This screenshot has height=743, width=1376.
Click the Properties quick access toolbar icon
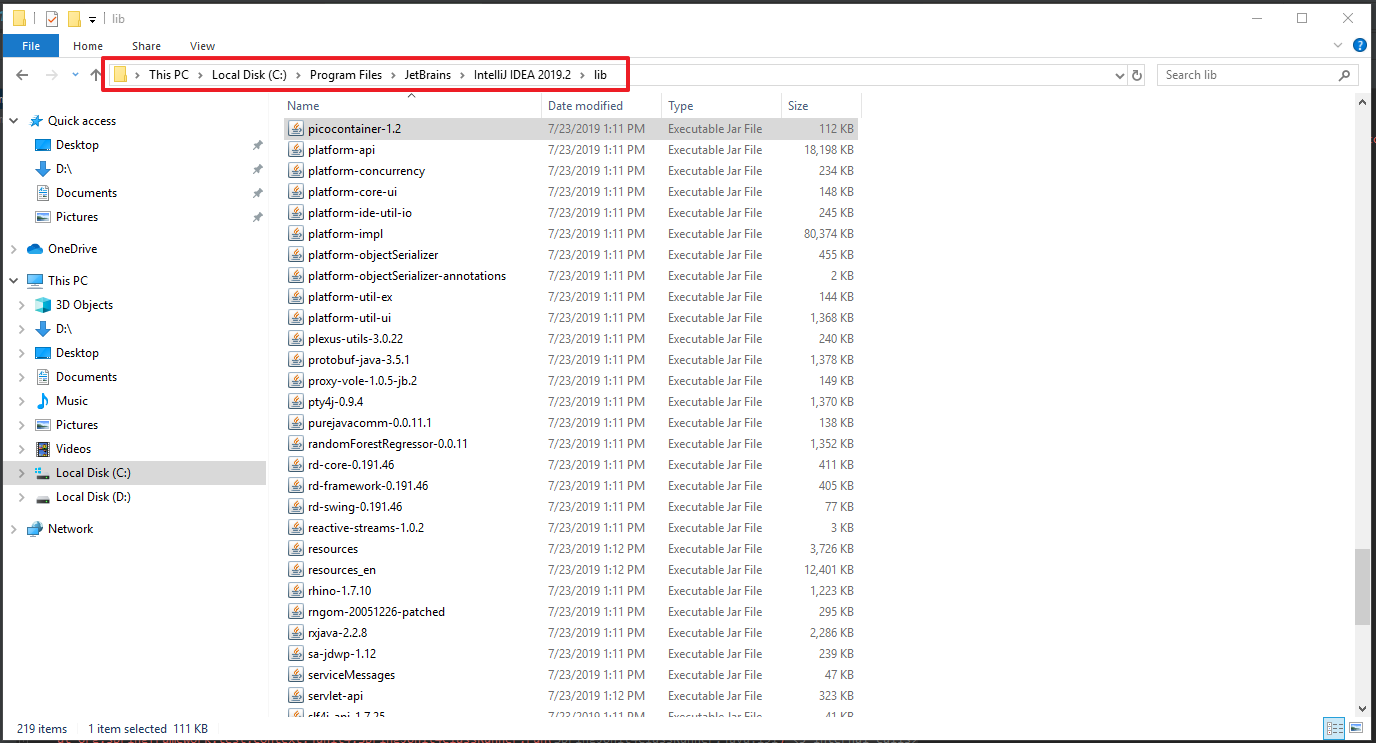(52, 18)
